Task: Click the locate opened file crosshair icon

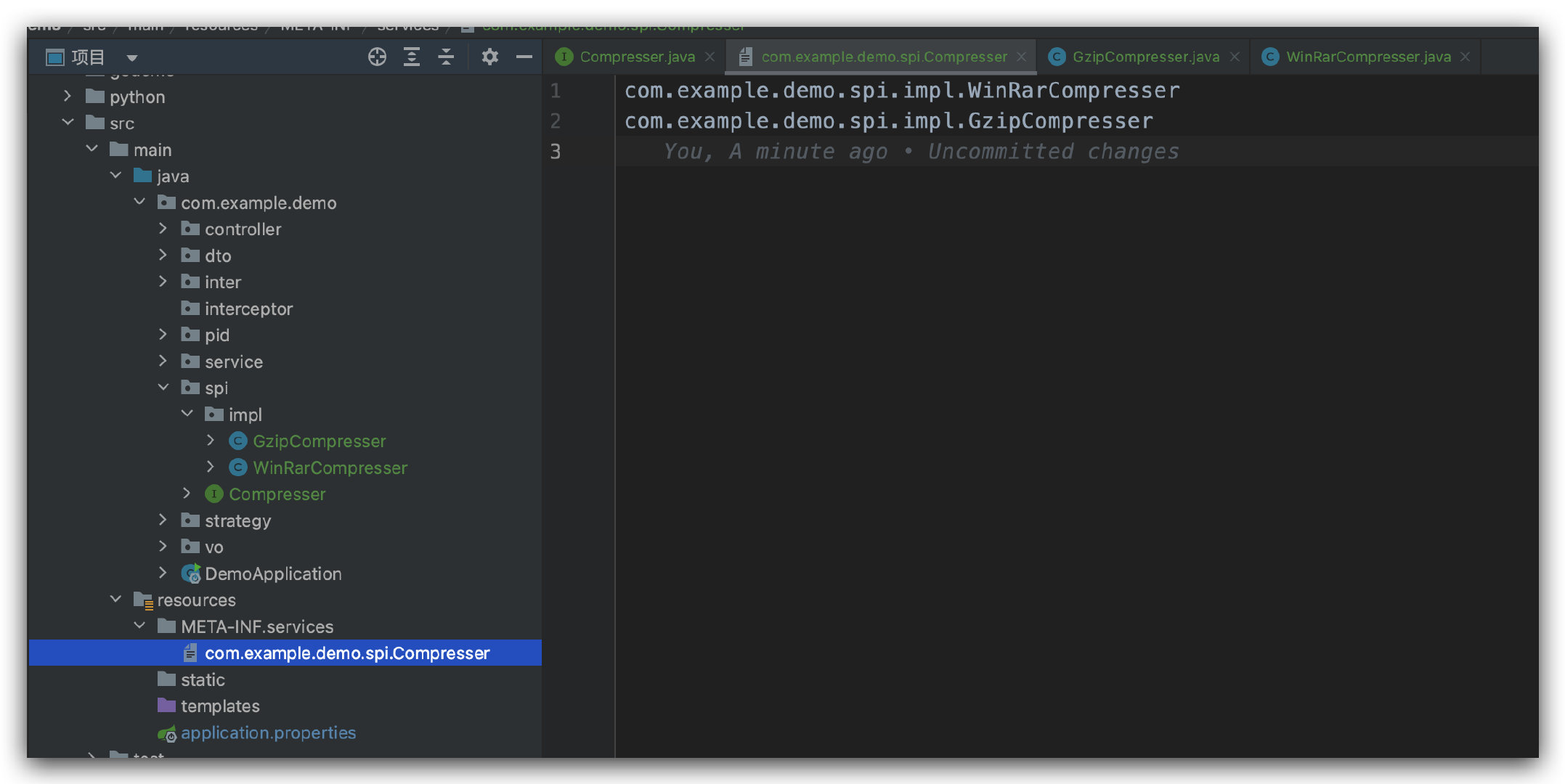Action: (x=377, y=57)
